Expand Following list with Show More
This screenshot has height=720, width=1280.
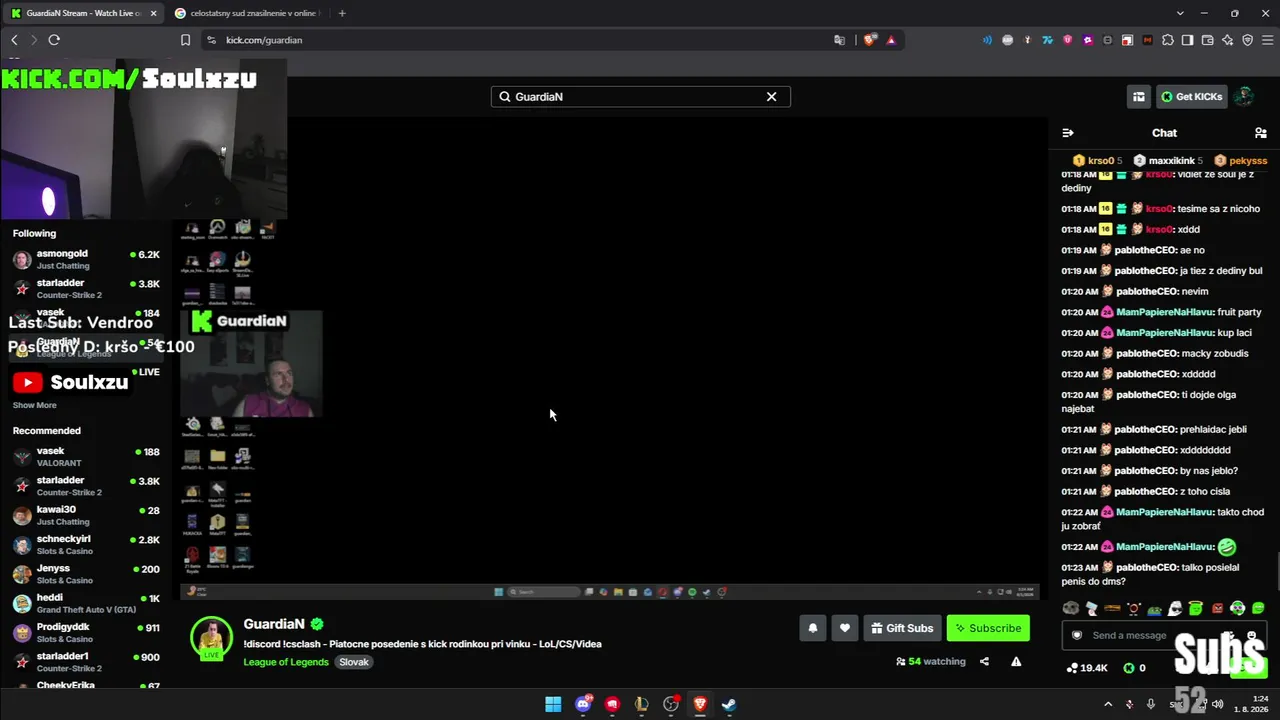[x=34, y=405]
